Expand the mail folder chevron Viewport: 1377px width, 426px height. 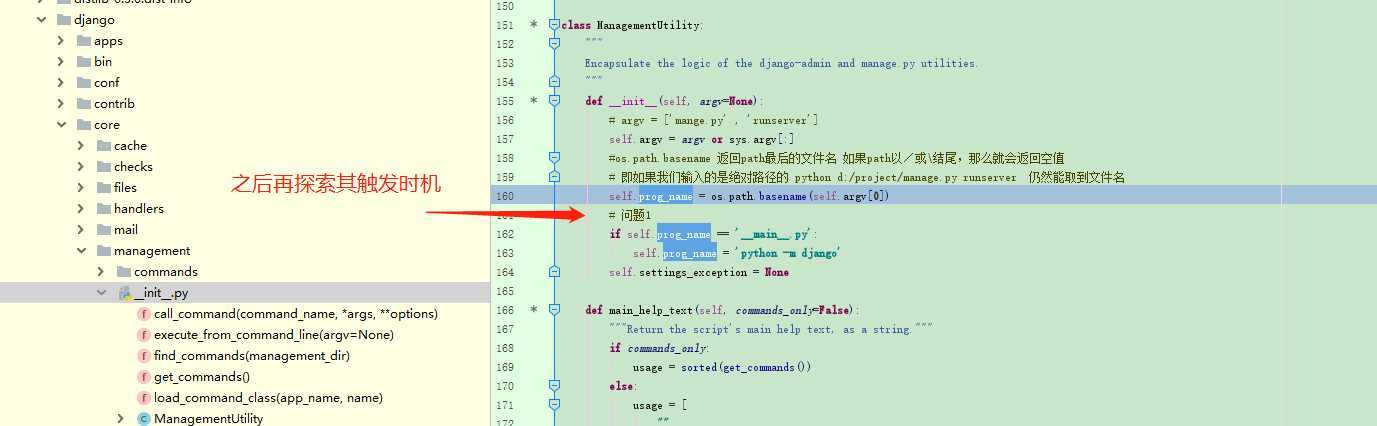[81, 229]
